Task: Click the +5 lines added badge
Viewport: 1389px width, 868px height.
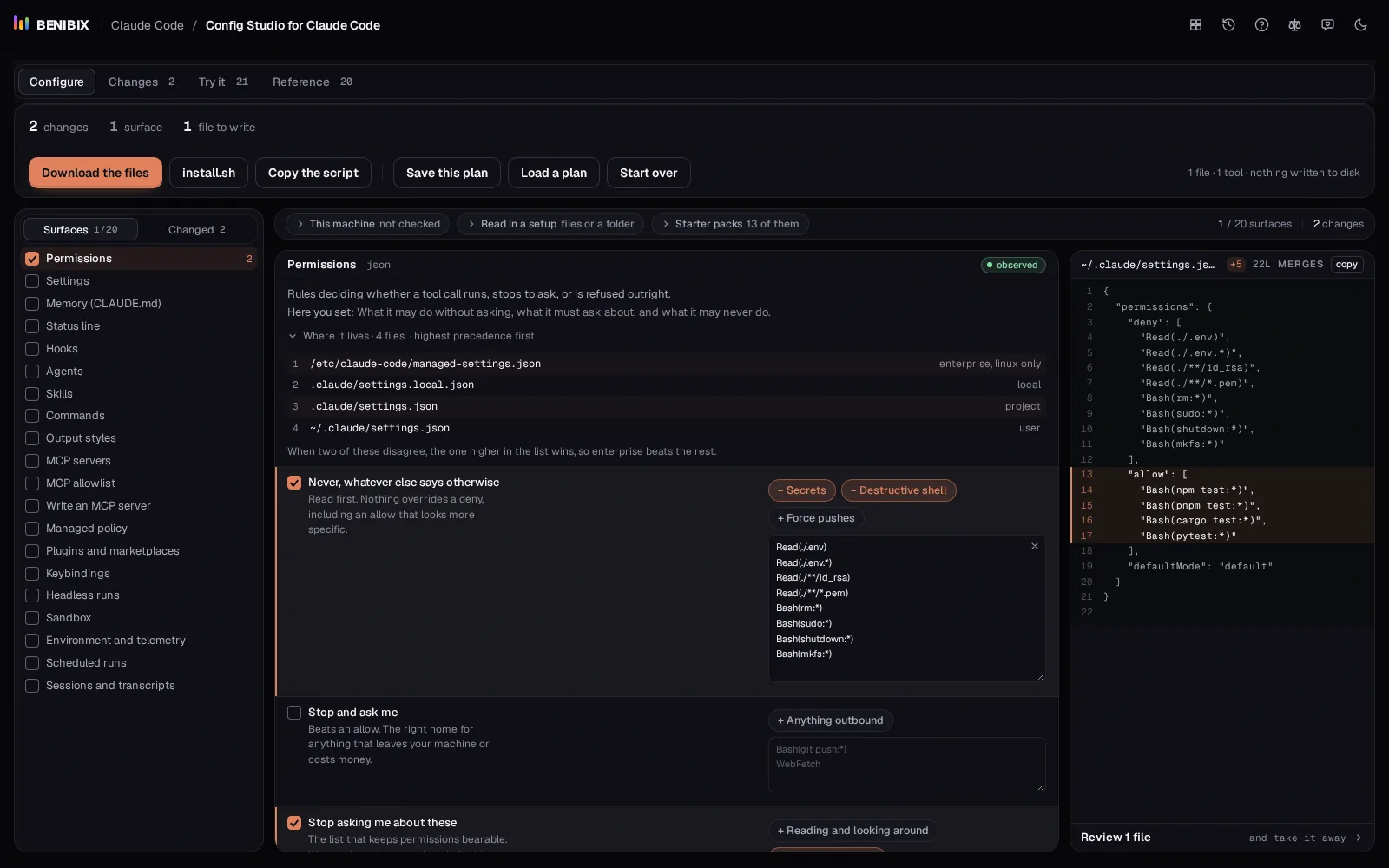Action: [1235, 264]
